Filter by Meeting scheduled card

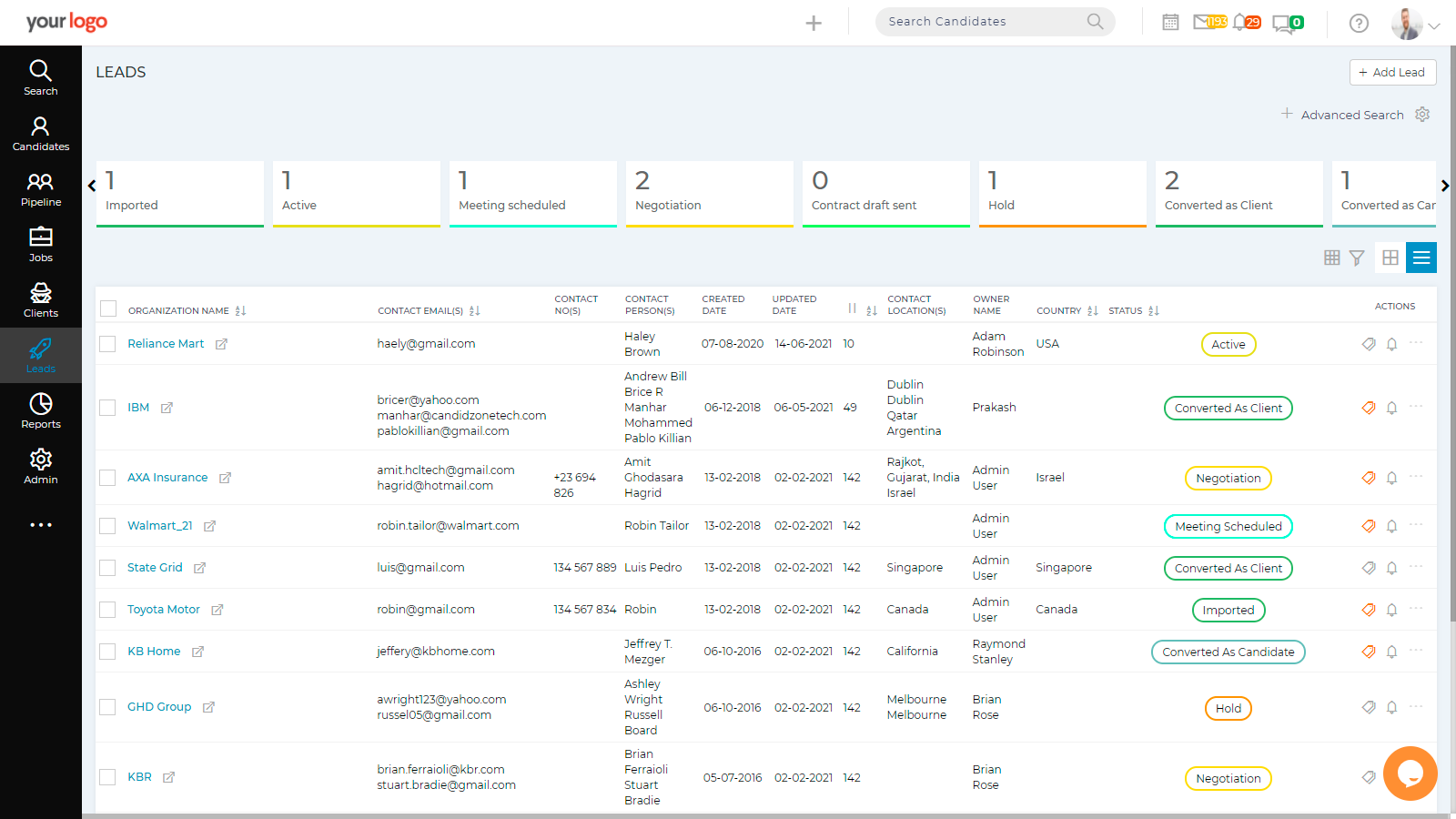[533, 194]
